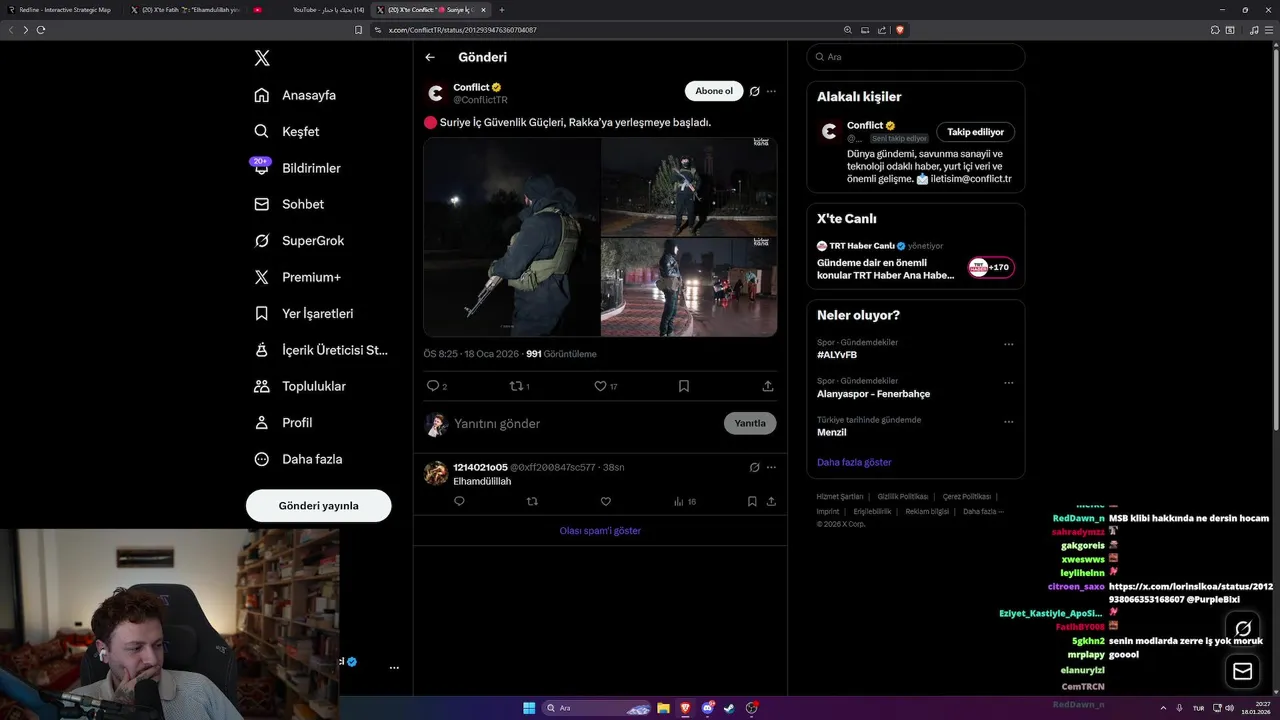Share the Elhamdülillah comment
Image resolution: width=1280 pixels, height=720 pixels.
771,502
